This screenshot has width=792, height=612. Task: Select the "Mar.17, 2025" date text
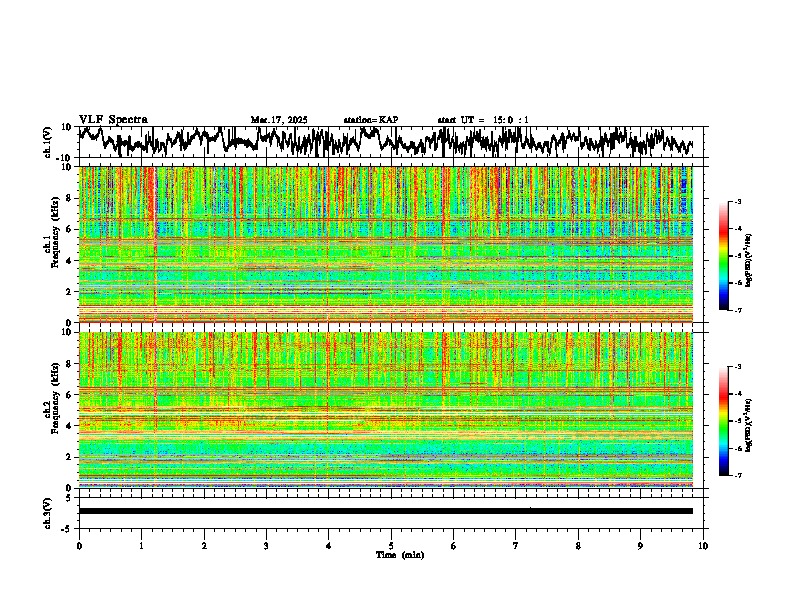tap(279, 120)
